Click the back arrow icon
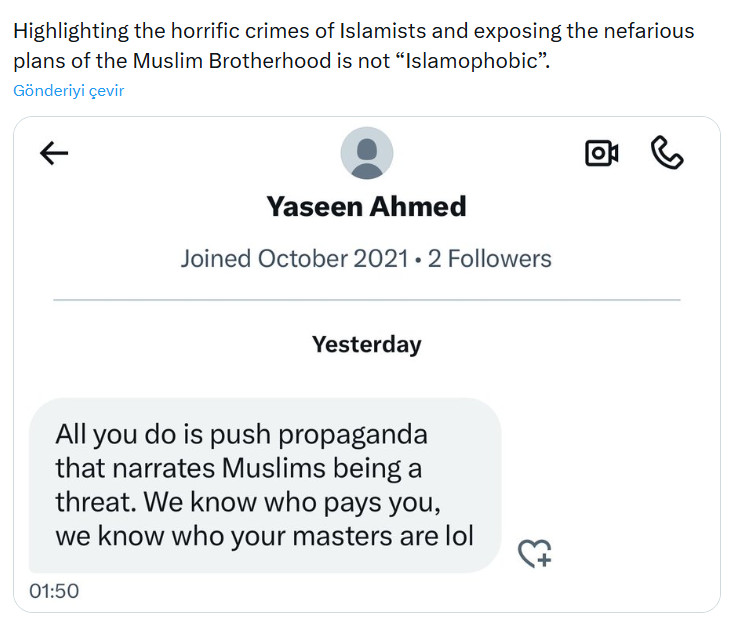This screenshot has height=627, width=729. tap(54, 153)
